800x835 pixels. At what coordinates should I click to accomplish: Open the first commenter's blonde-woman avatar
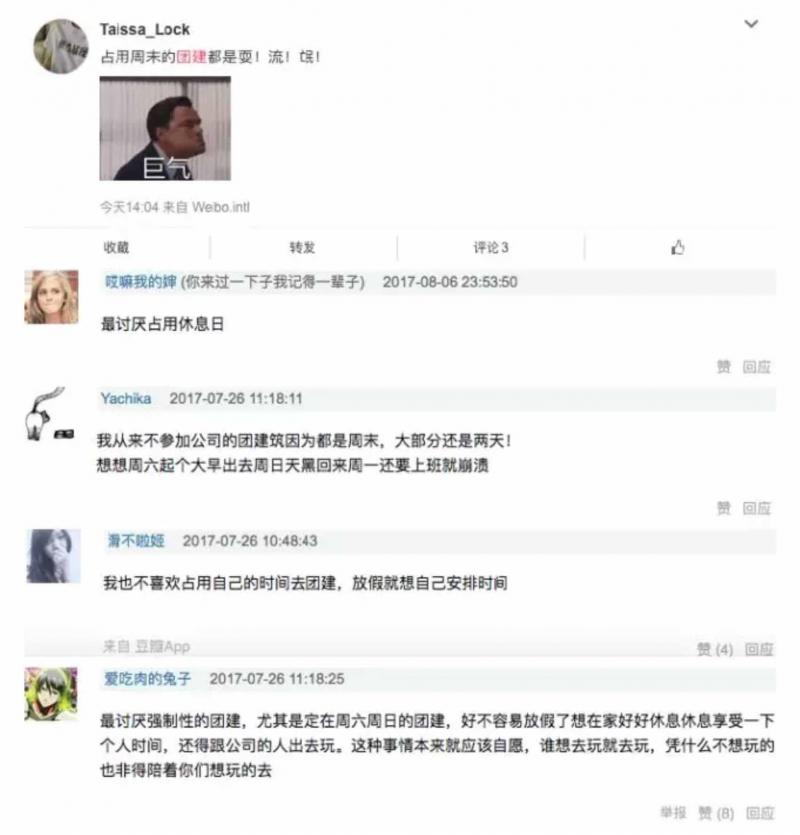coord(52,297)
